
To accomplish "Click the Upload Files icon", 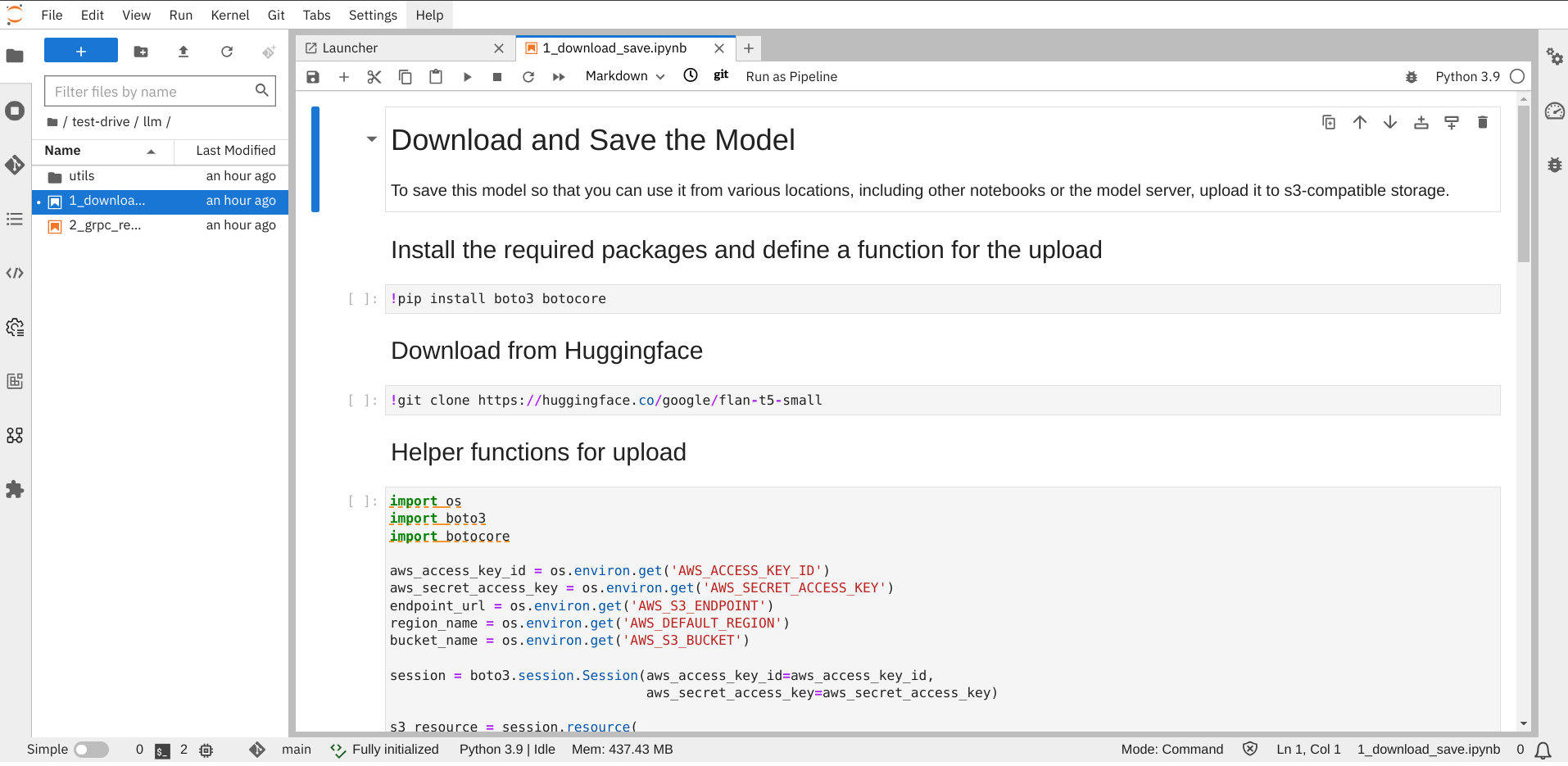I will (184, 52).
